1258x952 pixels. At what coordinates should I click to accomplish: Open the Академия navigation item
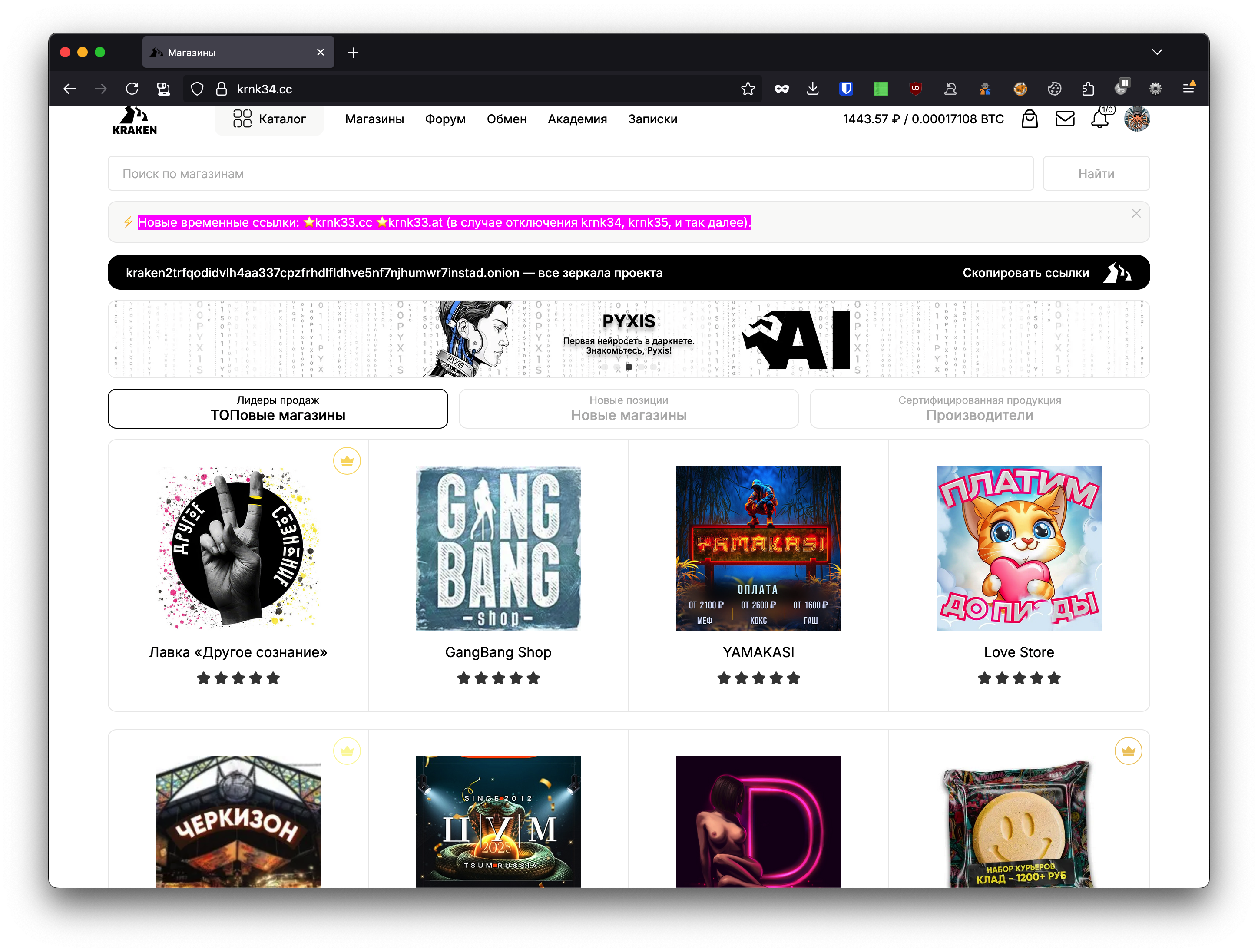point(577,119)
